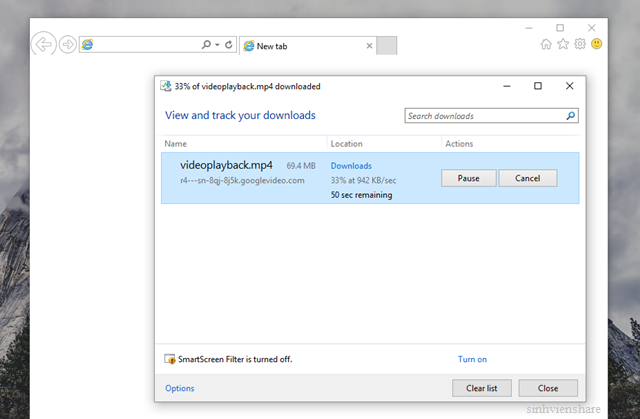
Task: Turn on SmartScreen Filter link
Action: 472,359
